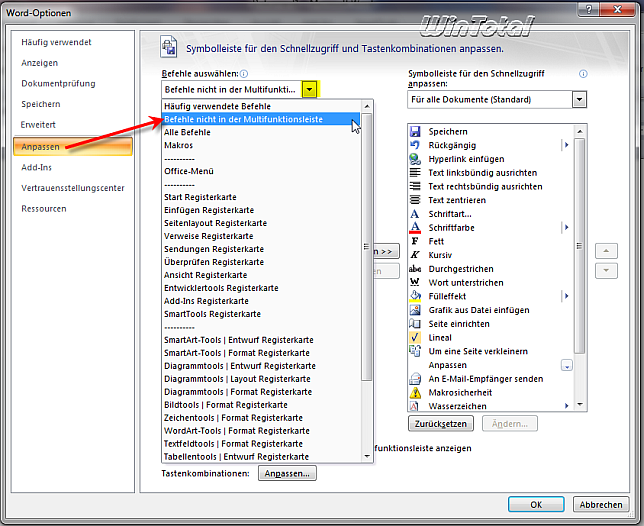Open the Für alle Dokumente (Standard) dropdown

click(580, 99)
